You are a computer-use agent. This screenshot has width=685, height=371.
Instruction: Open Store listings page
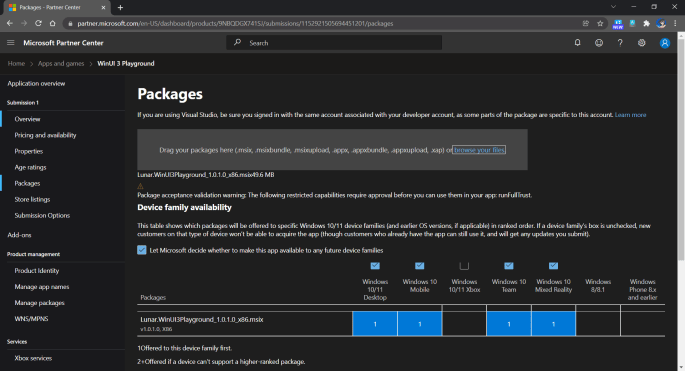point(32,199)
